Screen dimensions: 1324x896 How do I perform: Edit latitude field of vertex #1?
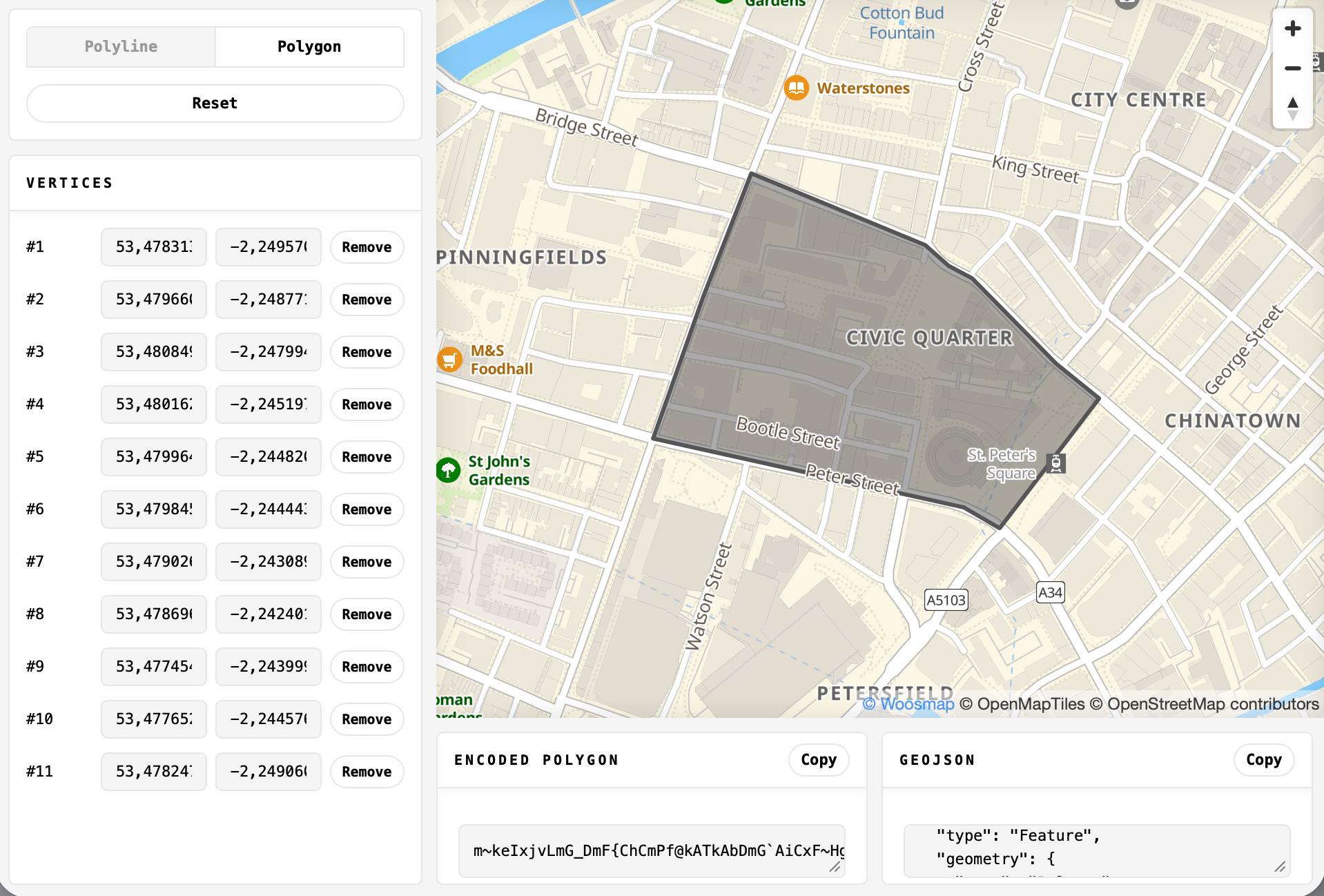pos(154,247)
